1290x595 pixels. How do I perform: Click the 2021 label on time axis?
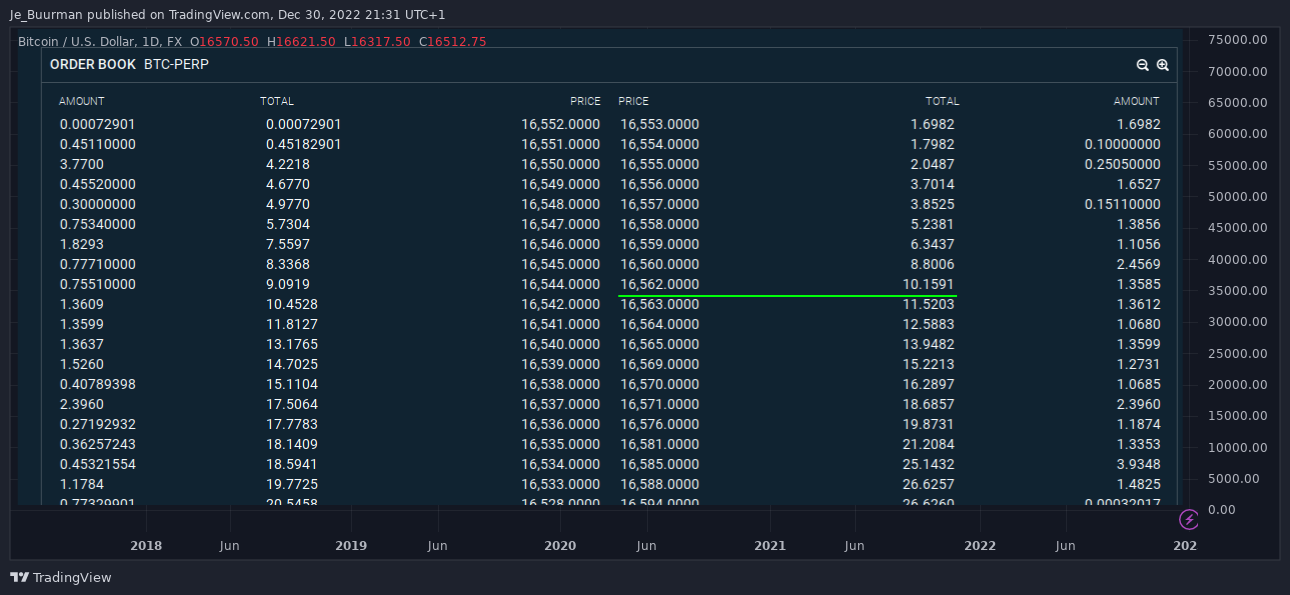click(x=770, y=546)
